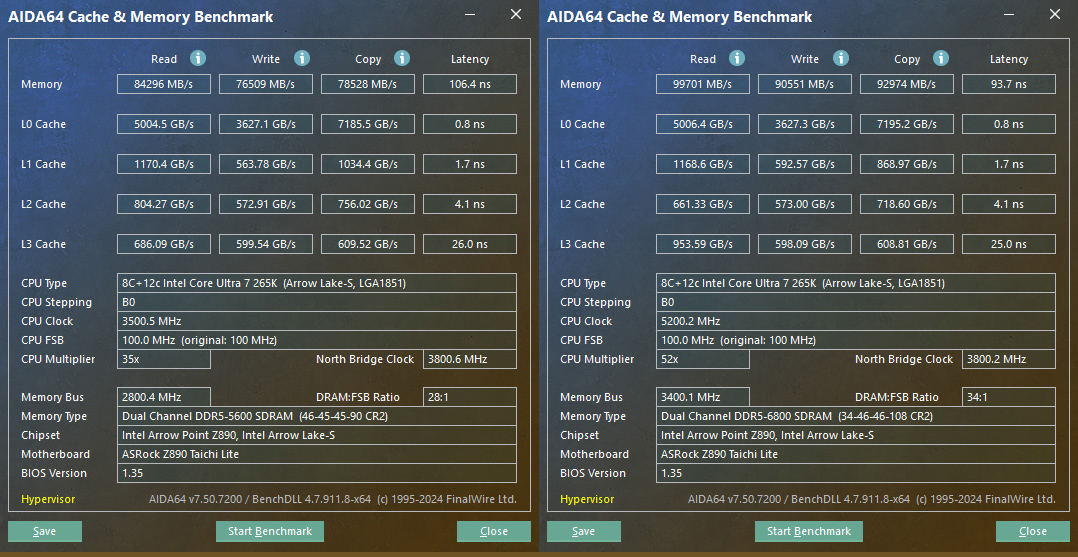Click the L3 Cache Read 953.59 GB/s field
The image size is (1078, 557).
[703, 244]
